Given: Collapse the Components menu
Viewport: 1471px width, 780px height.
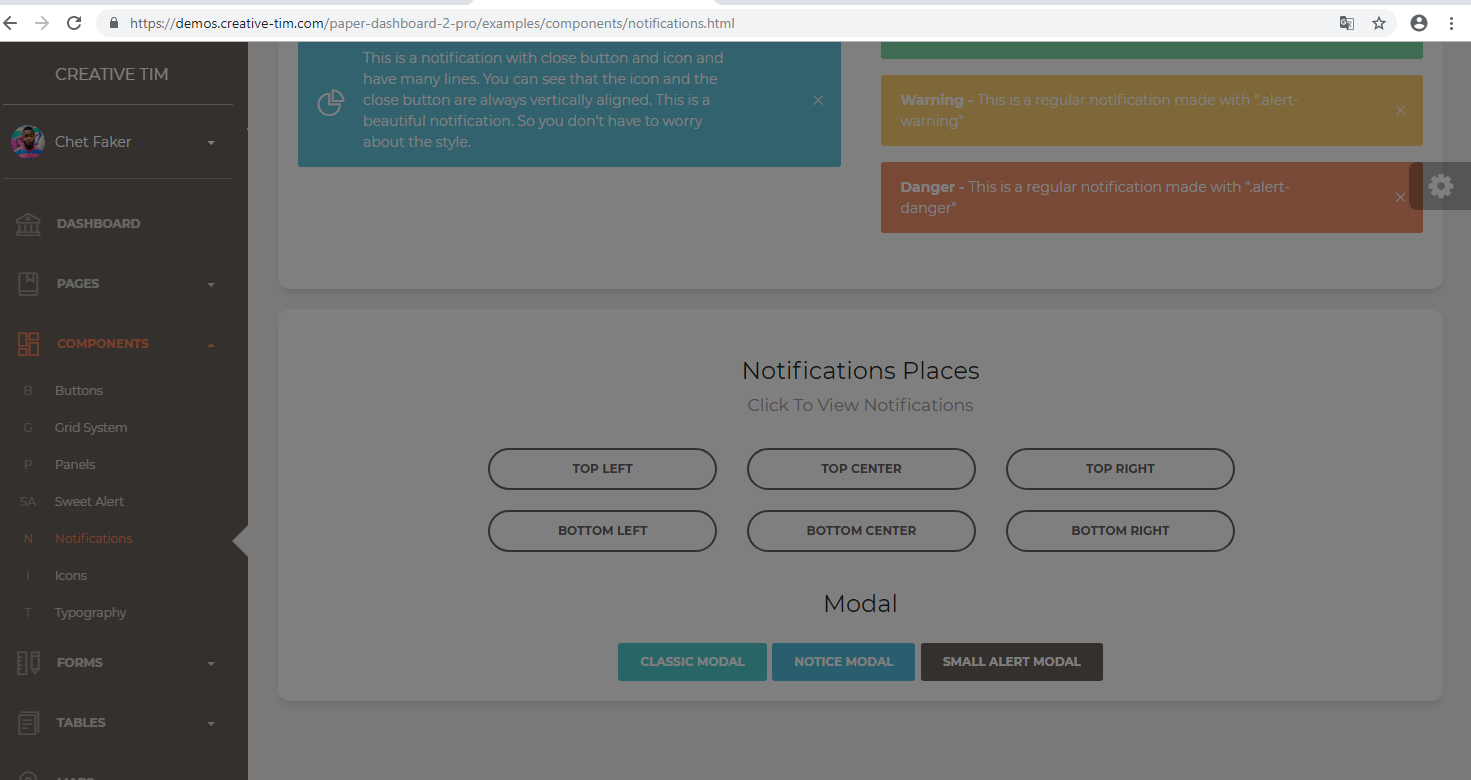Looking at the screenshot, I should [x=210, y=343].
